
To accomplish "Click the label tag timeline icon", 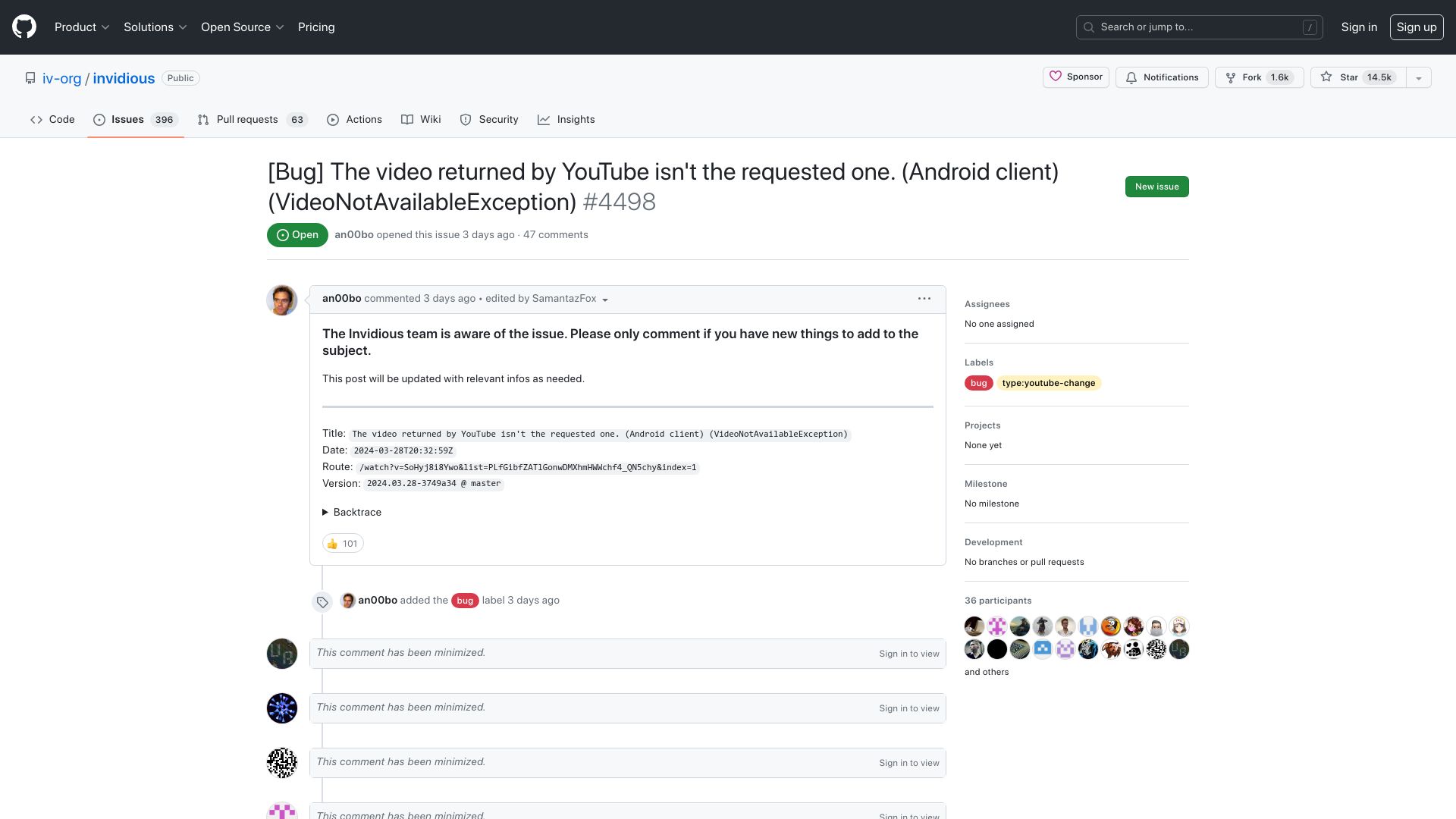I will click(322, 602).
